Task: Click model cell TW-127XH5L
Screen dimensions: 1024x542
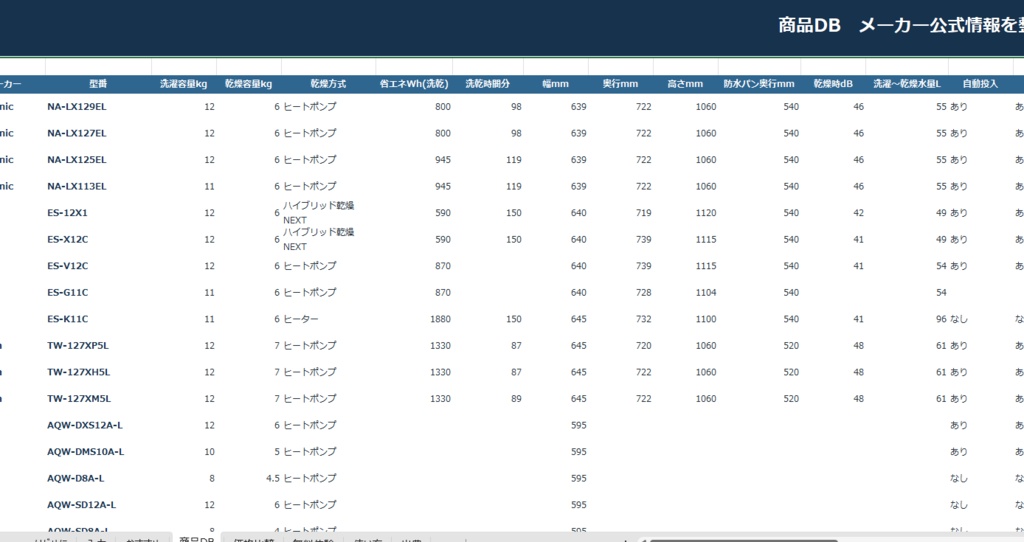Action: (x=78, y=372)
